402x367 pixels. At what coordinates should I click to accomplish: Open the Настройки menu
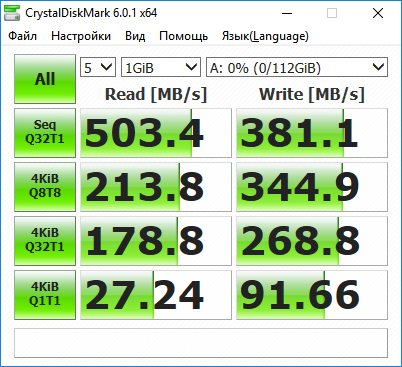81,36
